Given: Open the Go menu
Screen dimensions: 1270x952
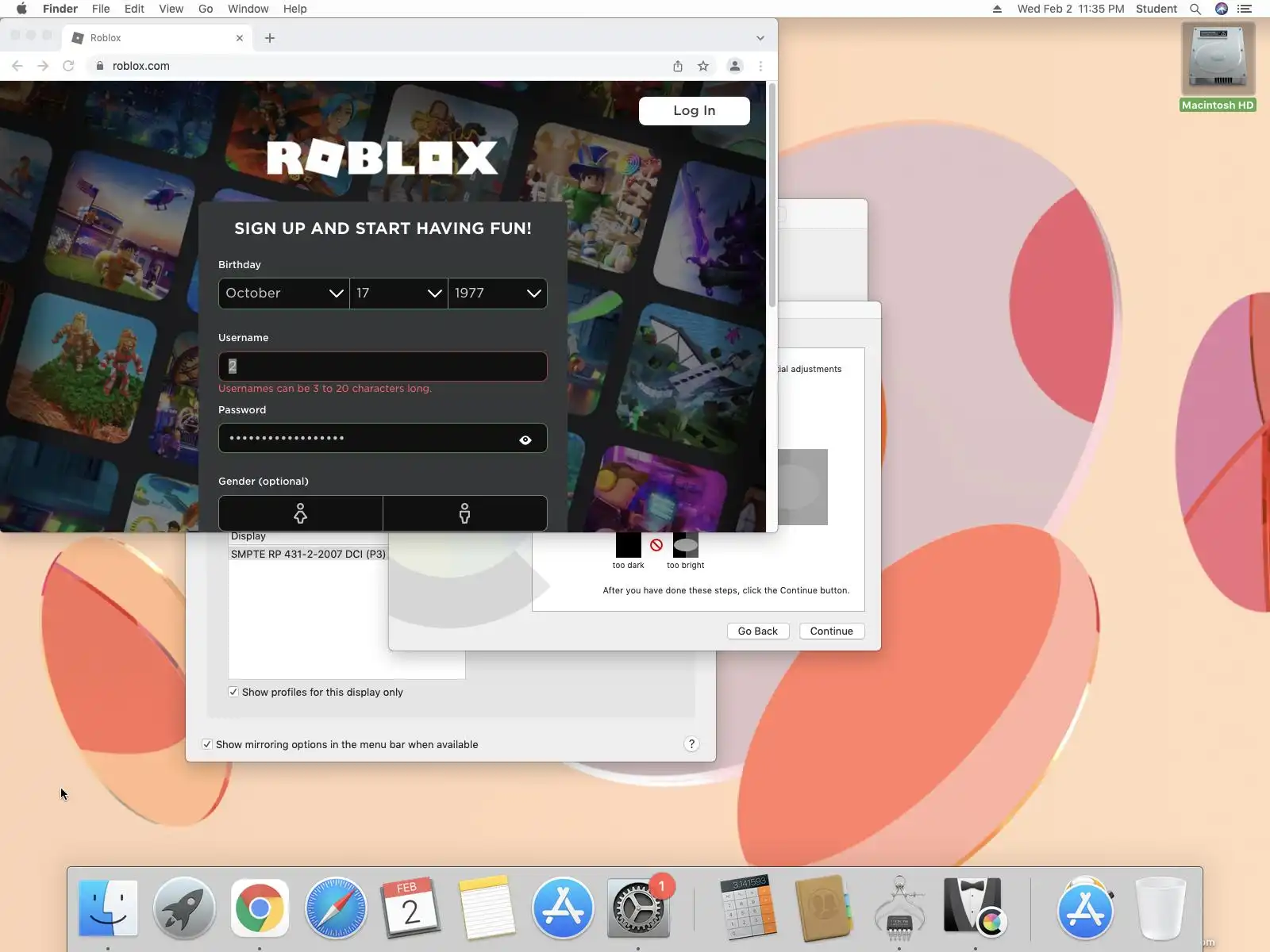Looking at the screenshot, I should click(x=206, y=9).
